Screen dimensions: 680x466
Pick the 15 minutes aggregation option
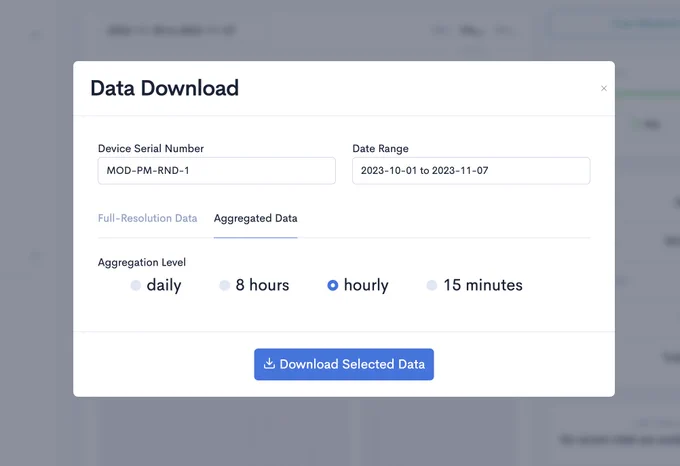pos(432,285)
